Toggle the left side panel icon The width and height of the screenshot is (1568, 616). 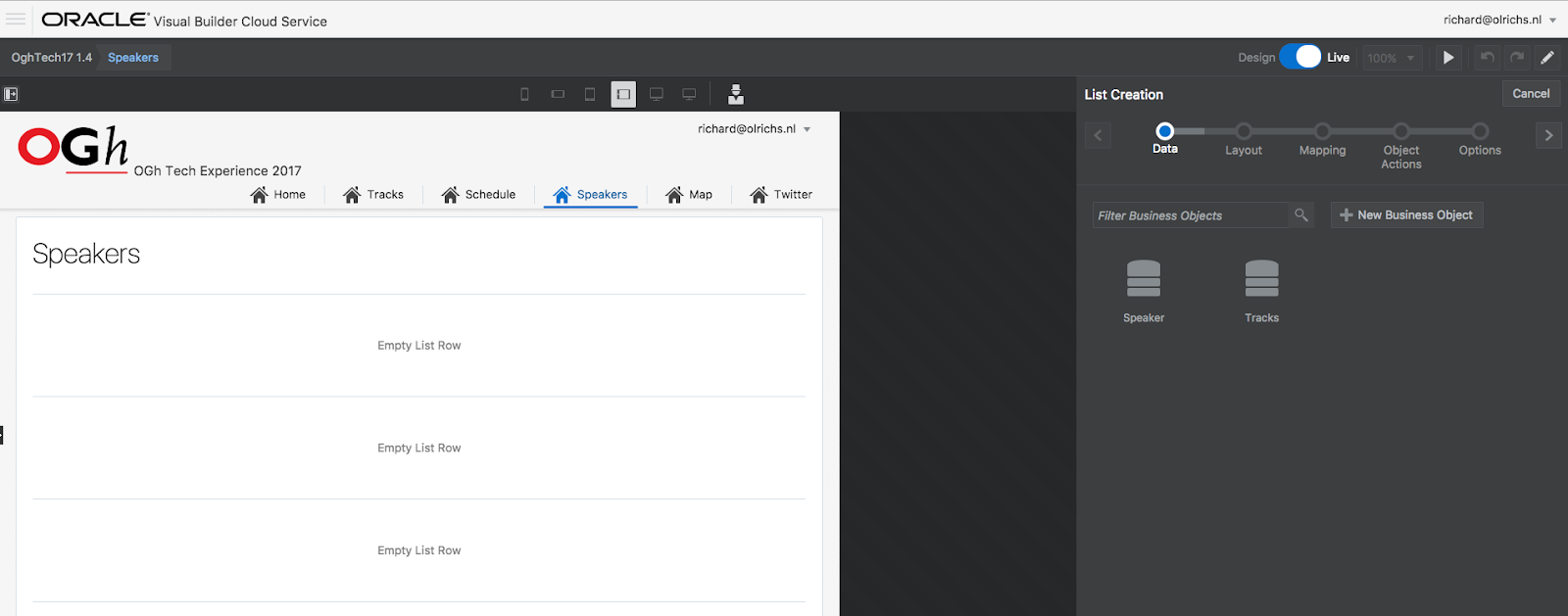pyautogui.click(x=11, y=94)
